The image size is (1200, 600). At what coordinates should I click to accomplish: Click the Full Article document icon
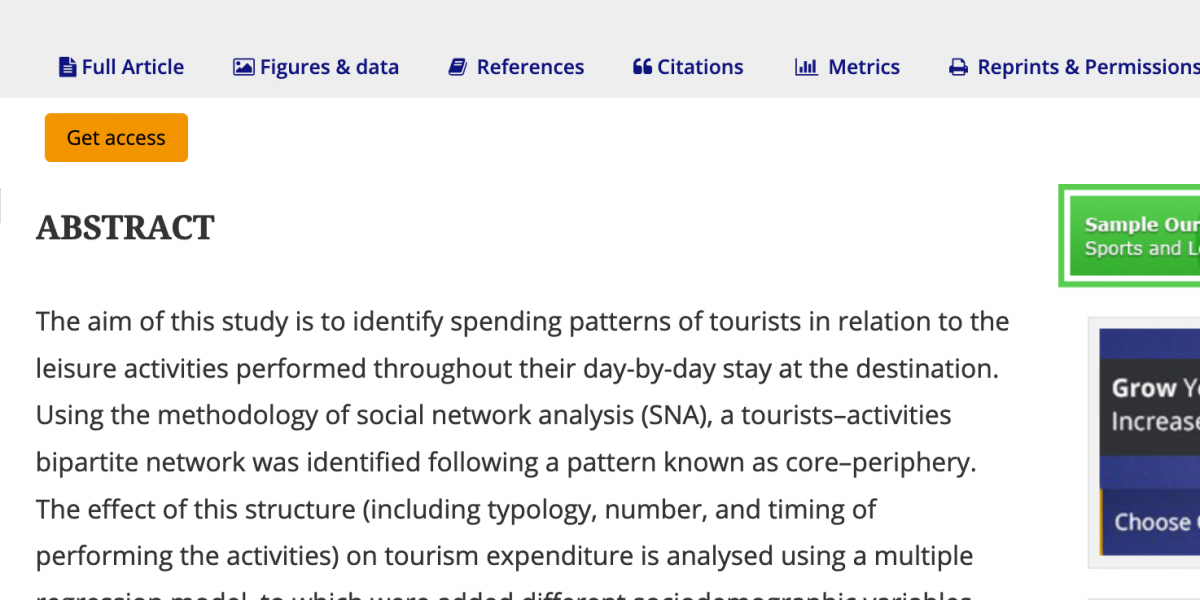tap(67, 67)
